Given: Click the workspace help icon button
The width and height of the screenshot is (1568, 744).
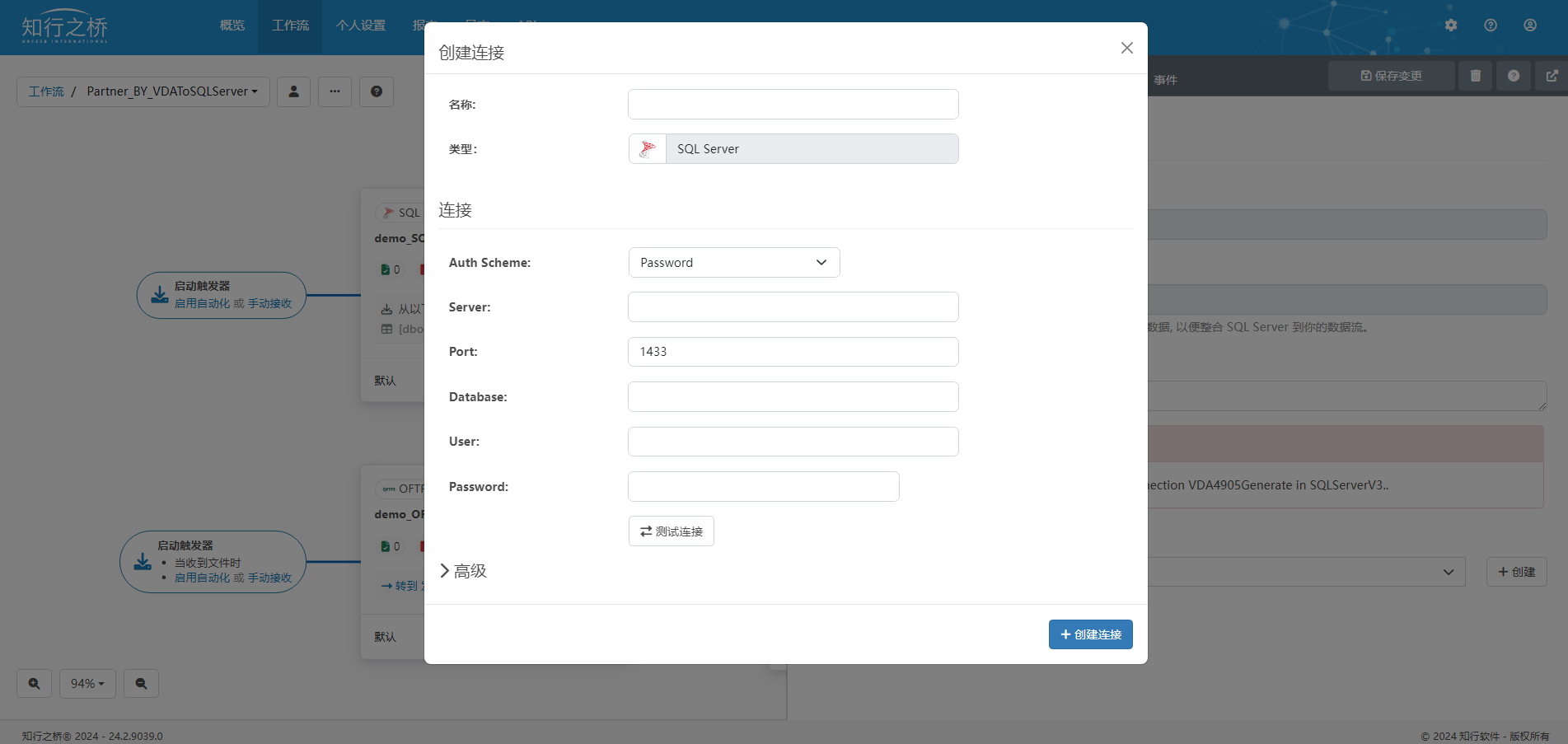Looking at the screenshot, I should coord(377,91).
